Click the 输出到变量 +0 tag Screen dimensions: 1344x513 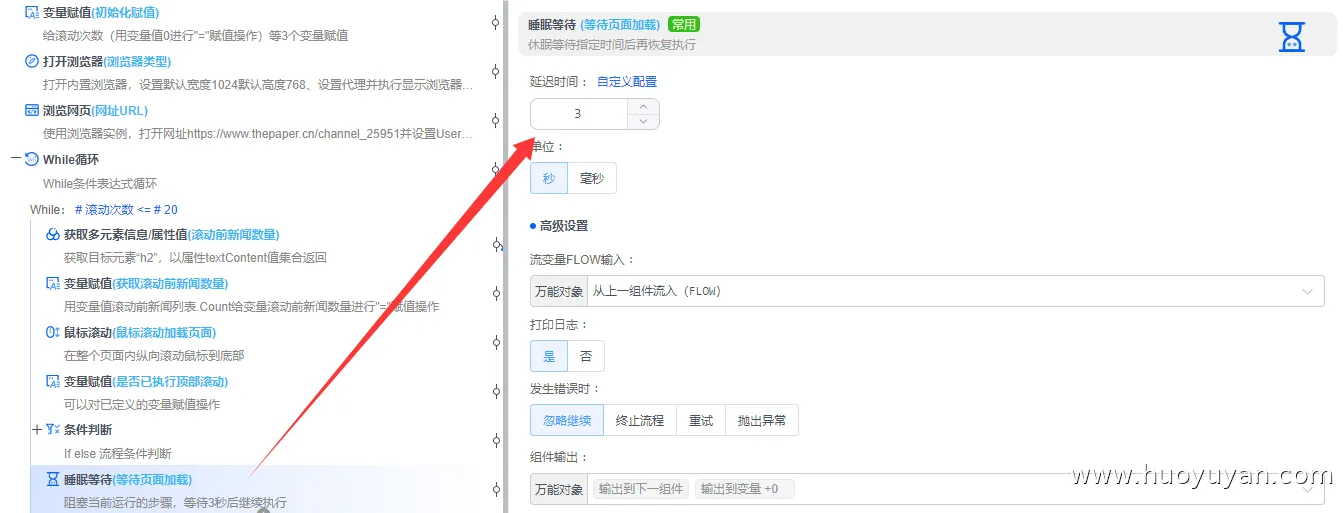click(x=744, y=489)
